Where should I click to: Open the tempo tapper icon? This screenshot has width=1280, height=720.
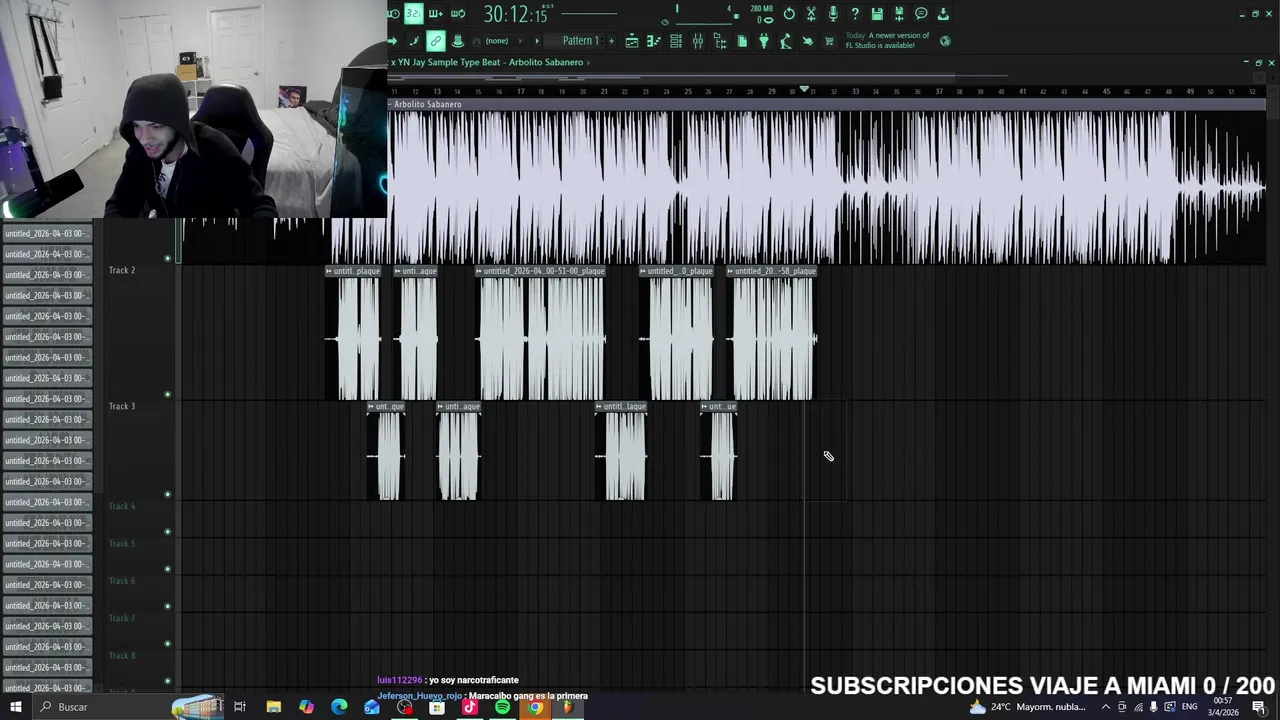coord(786,41)
